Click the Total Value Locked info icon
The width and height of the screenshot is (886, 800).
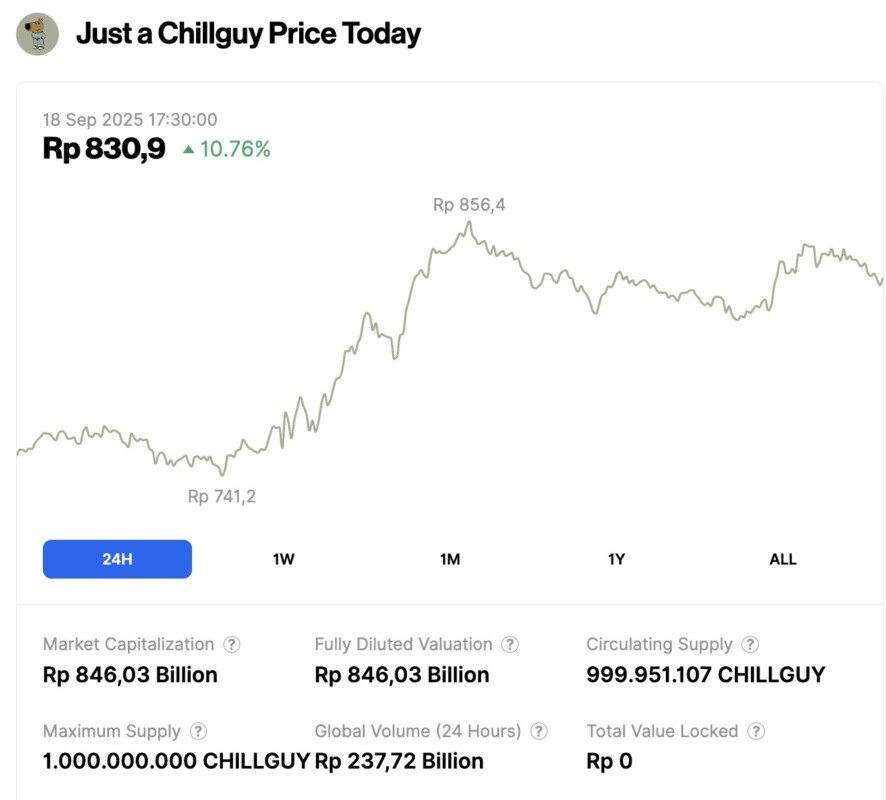pos(756,732)
